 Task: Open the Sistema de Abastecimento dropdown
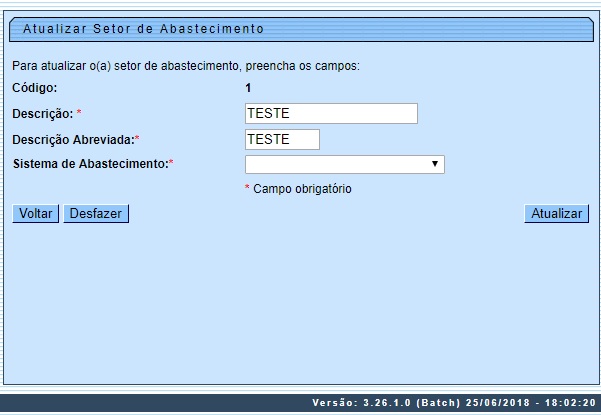click(344, 164)
